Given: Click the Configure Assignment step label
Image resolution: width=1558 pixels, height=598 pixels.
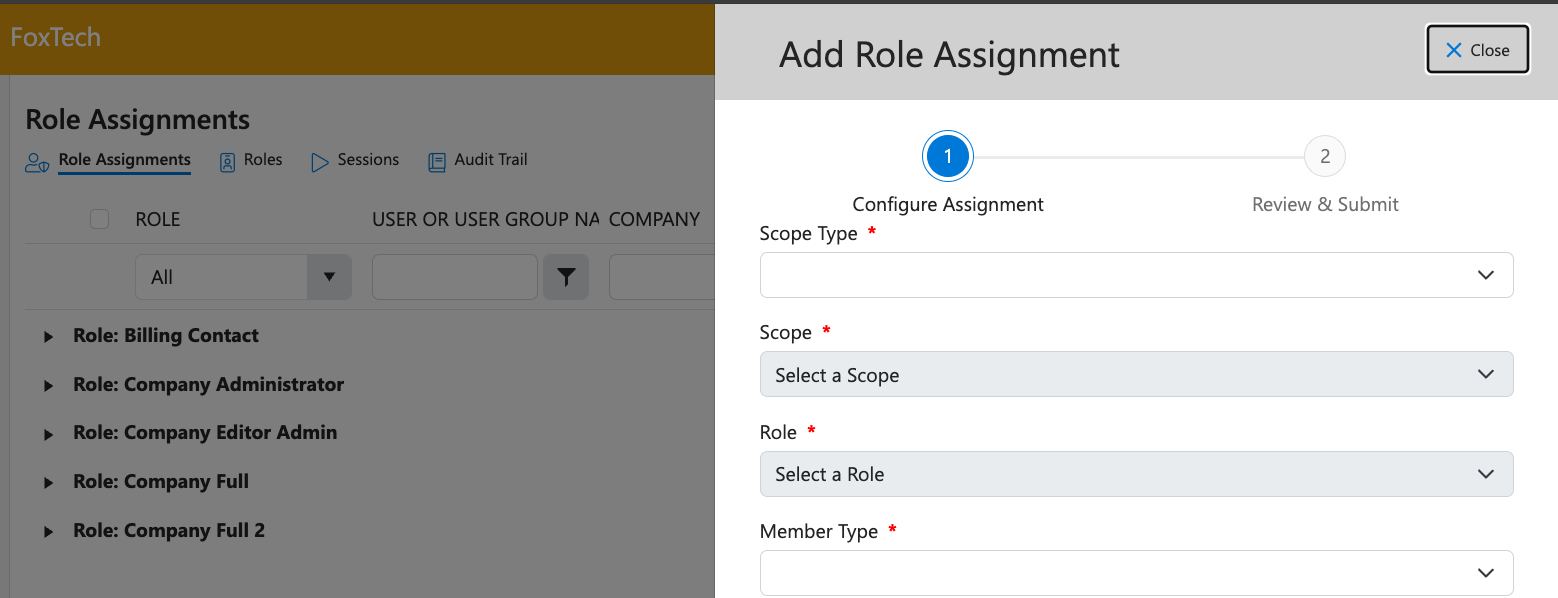Looking at the screenshot, I should 948,204.
